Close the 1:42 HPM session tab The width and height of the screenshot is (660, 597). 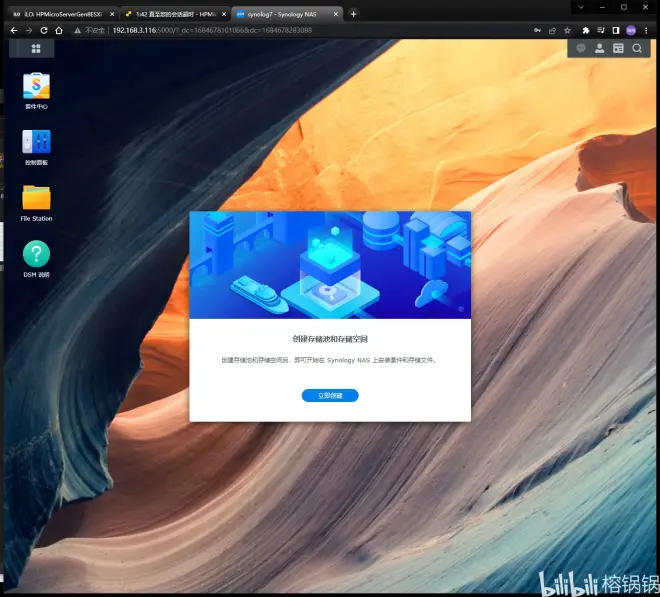[224, 14]
